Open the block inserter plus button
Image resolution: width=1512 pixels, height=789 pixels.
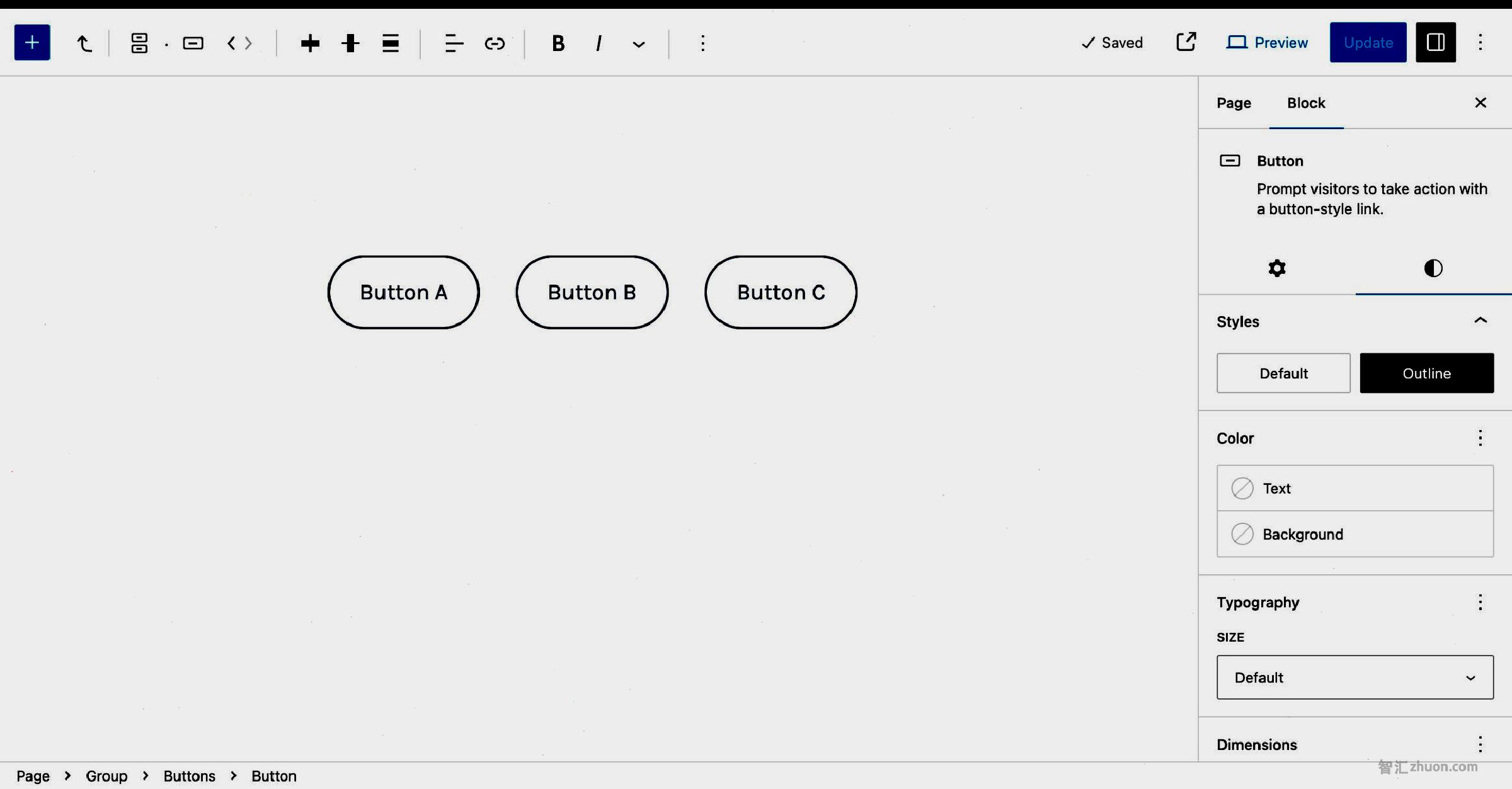32,43
